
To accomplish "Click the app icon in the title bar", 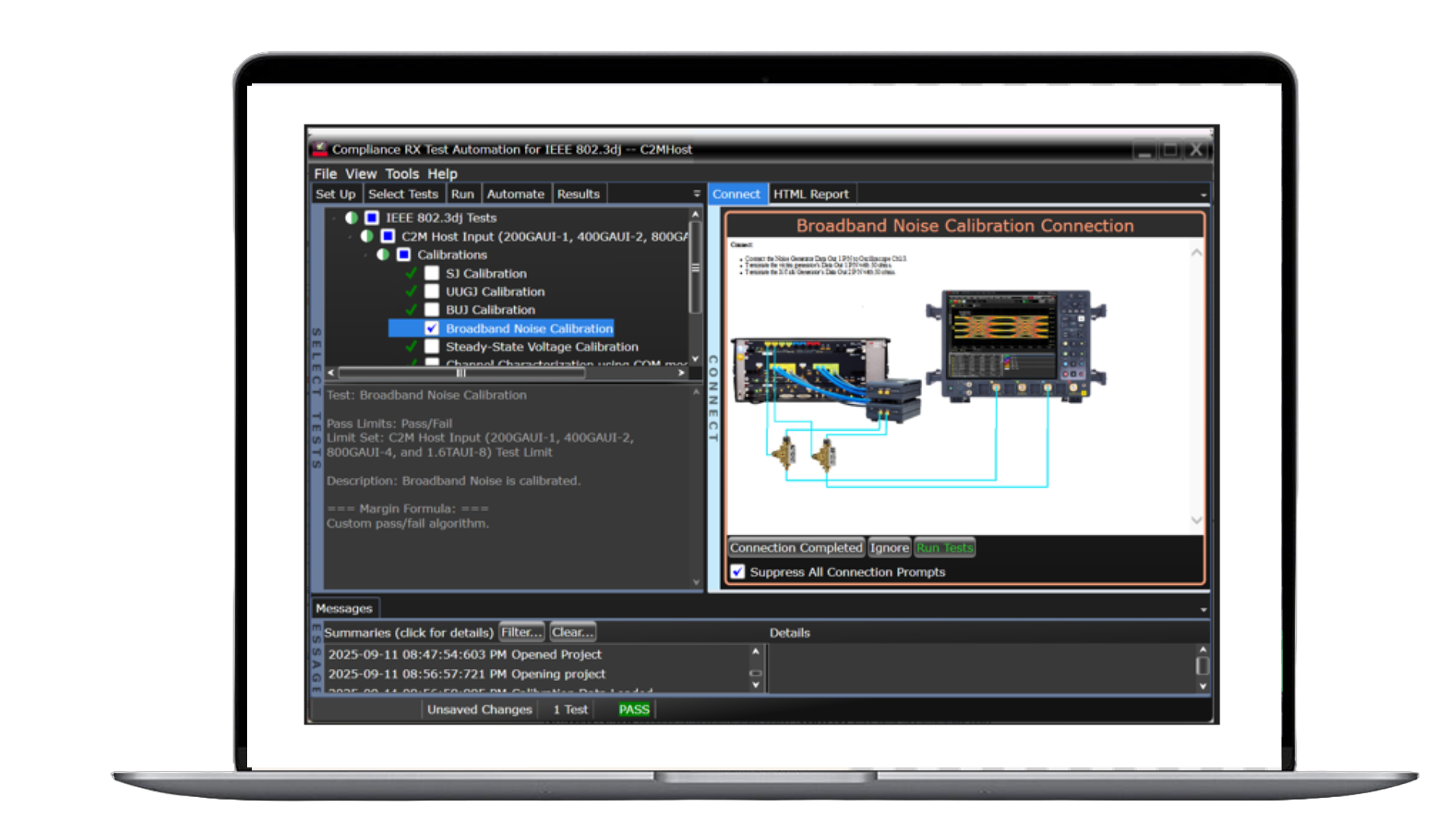I will 320,149.
